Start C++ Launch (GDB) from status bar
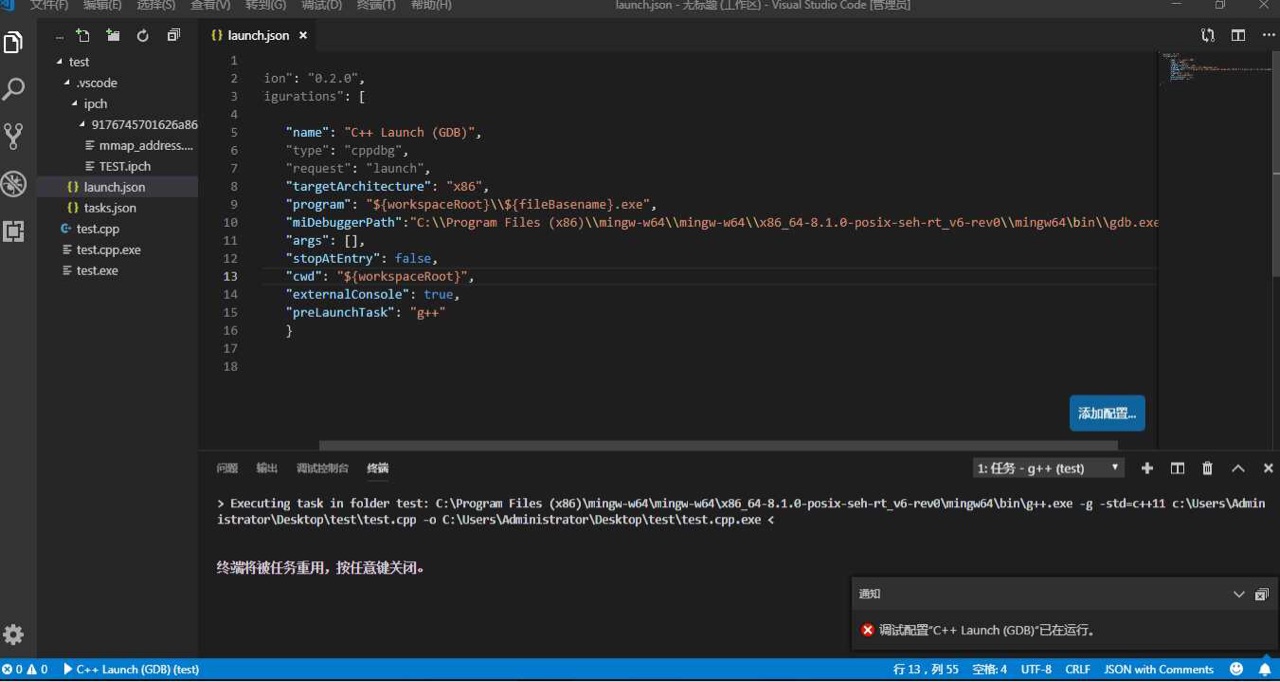The image size is (1280, 682). [x=131, y=669]
